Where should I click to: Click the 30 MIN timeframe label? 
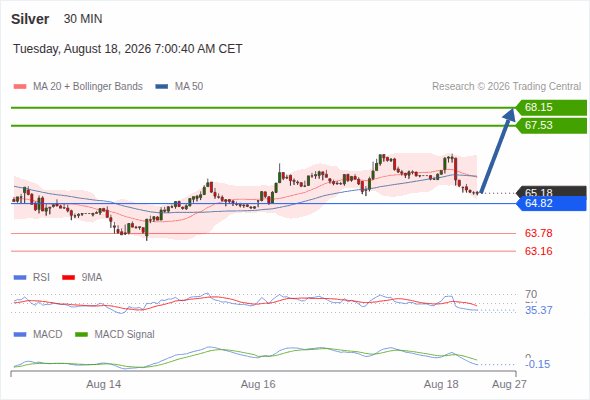(x=83, y=19)
